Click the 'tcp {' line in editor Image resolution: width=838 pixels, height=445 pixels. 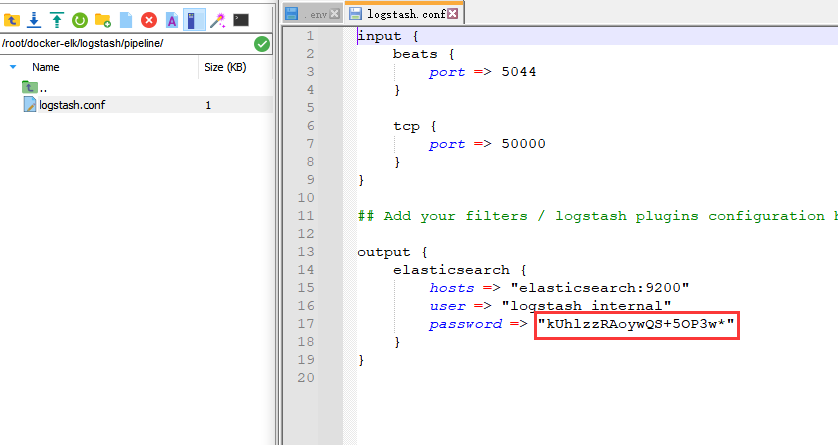tap(415, 127)
